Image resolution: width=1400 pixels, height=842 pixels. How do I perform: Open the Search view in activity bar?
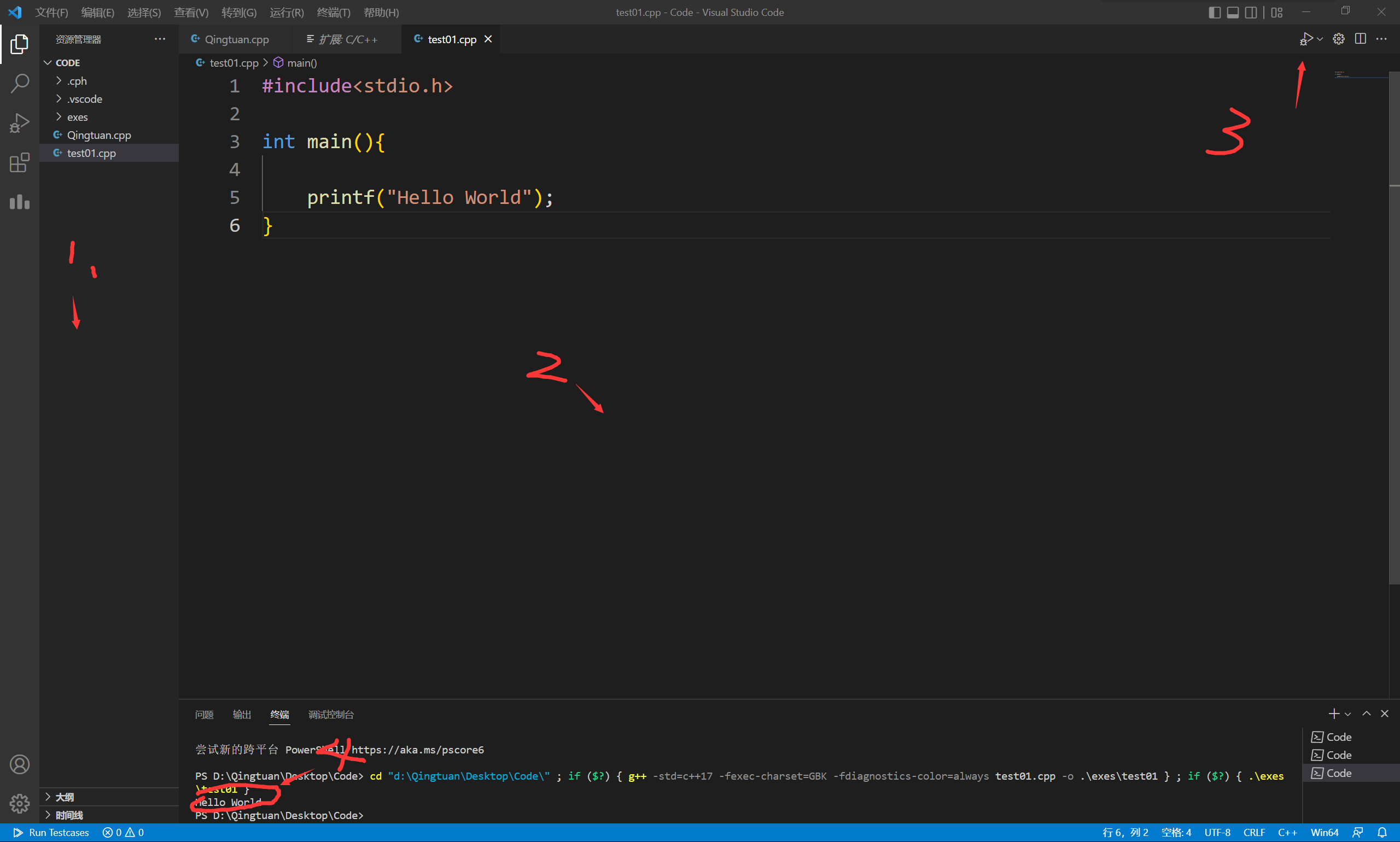(x=19, y=84)
